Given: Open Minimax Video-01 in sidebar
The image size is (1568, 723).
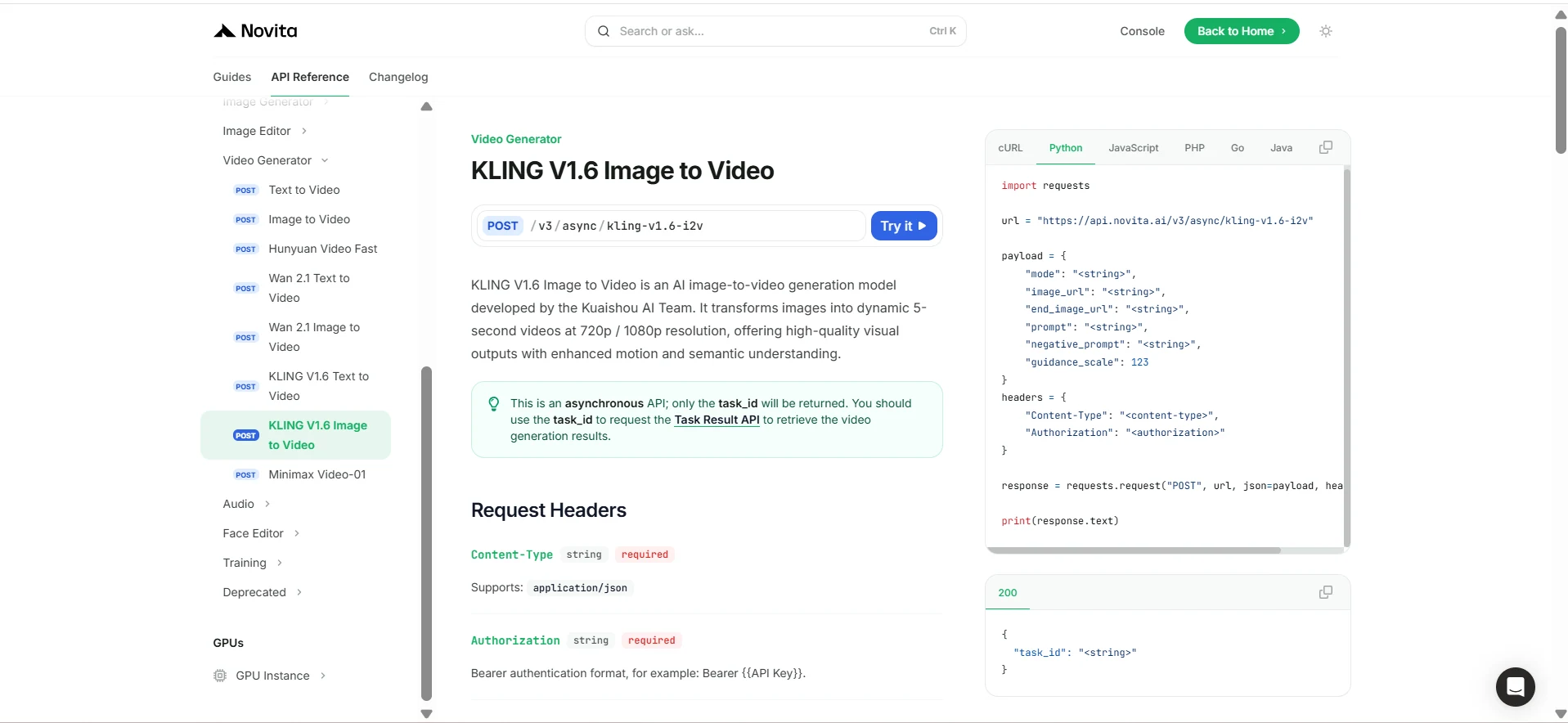Looking at the screenshot, I should coord(317,474).
